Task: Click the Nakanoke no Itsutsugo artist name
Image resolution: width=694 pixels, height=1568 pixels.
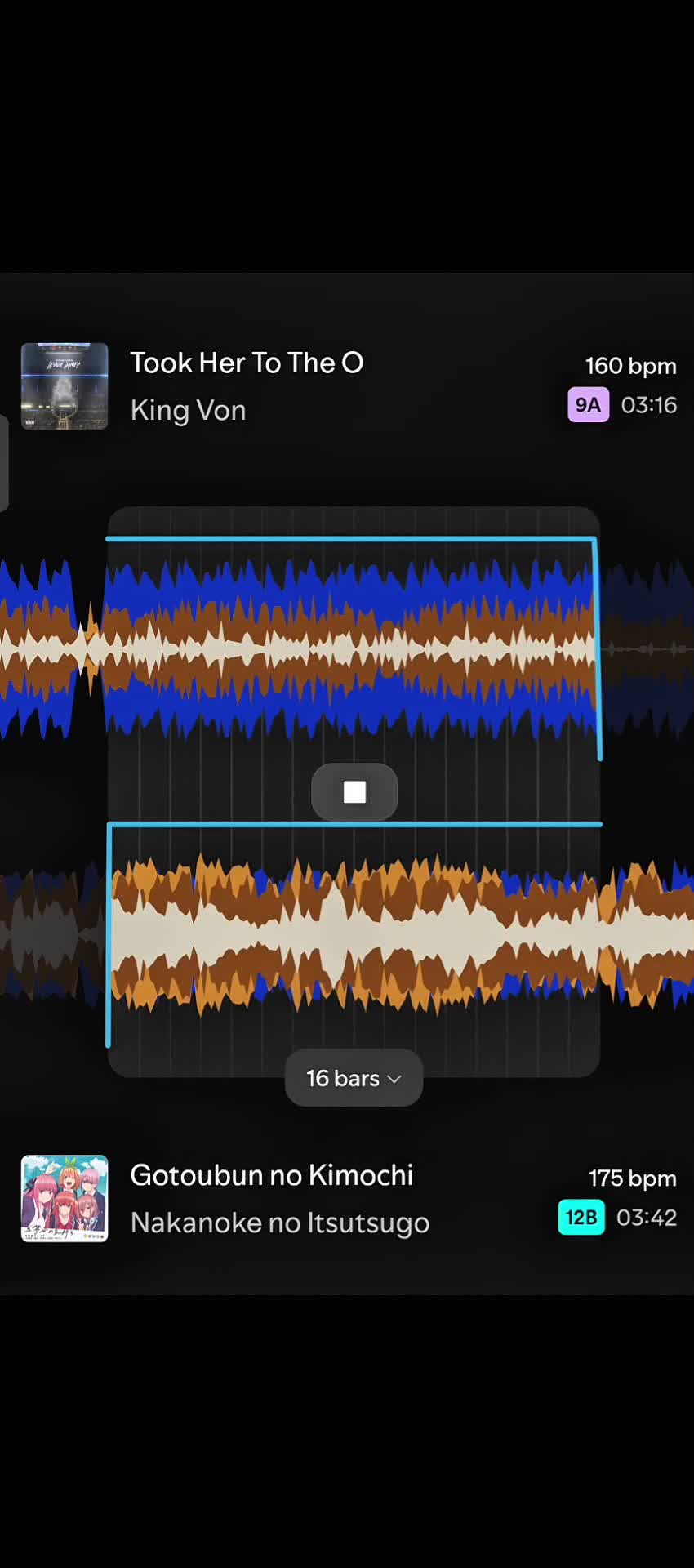Action: click(280, 1223)
